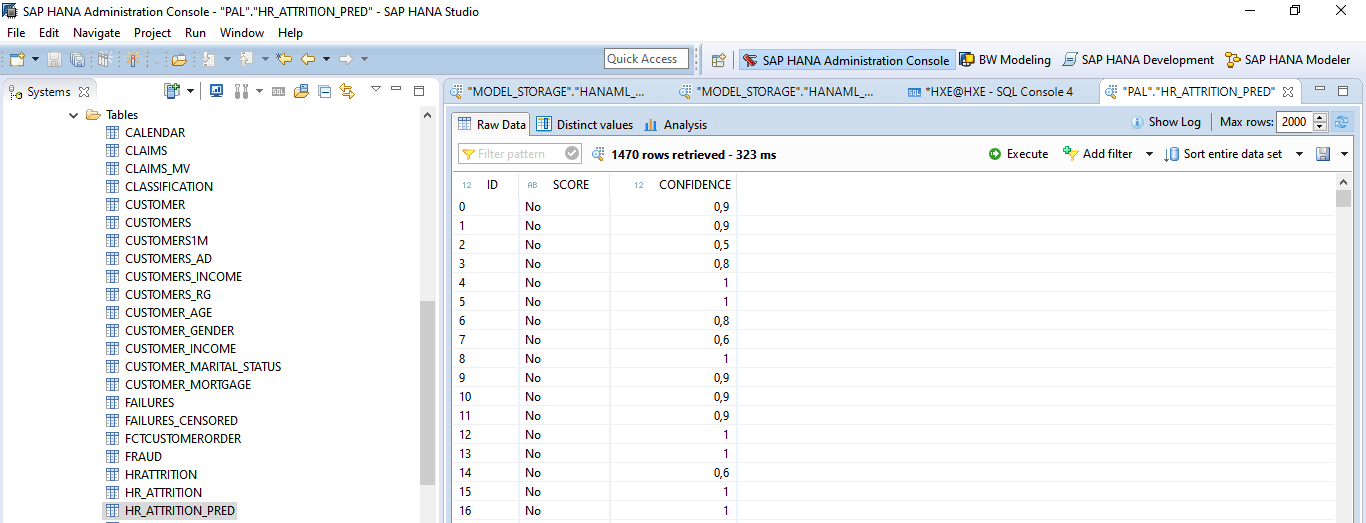1366x523 pixels.
Task: Open the Add System dropdown arrow
Action: (x=190, y=91)
